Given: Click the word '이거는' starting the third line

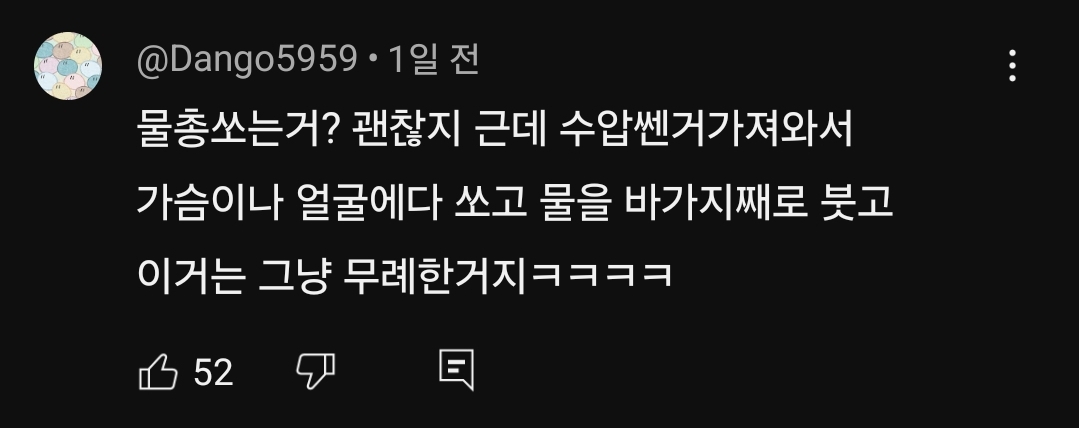Looking at the screenshot, I should [191, 275].
